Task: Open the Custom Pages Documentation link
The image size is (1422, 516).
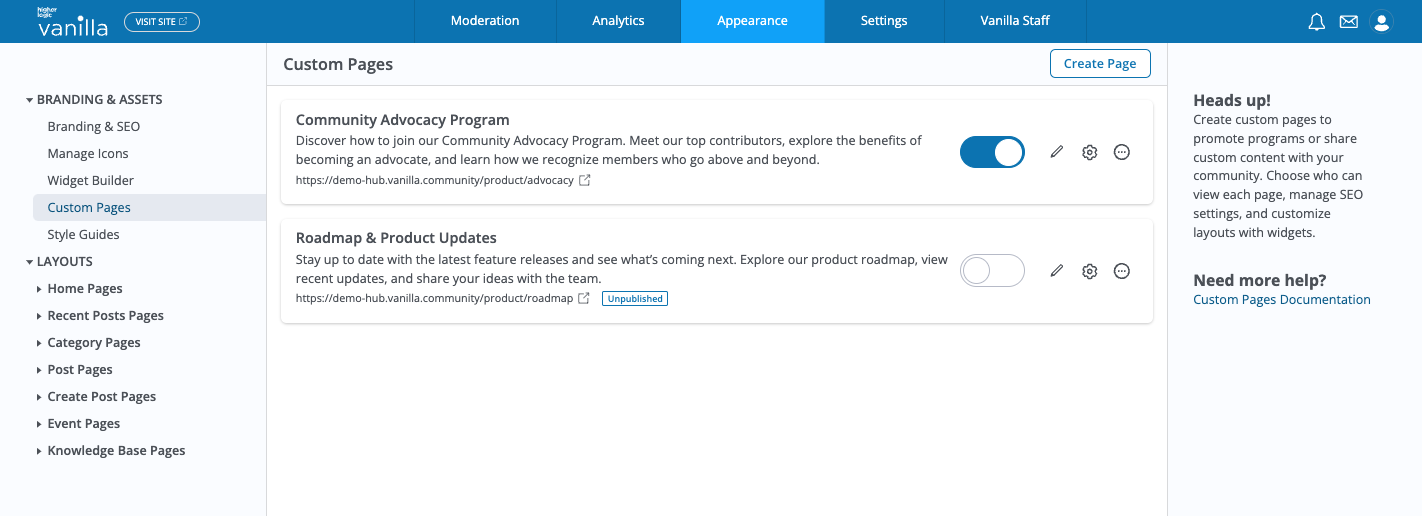Action: [1282, 300]
